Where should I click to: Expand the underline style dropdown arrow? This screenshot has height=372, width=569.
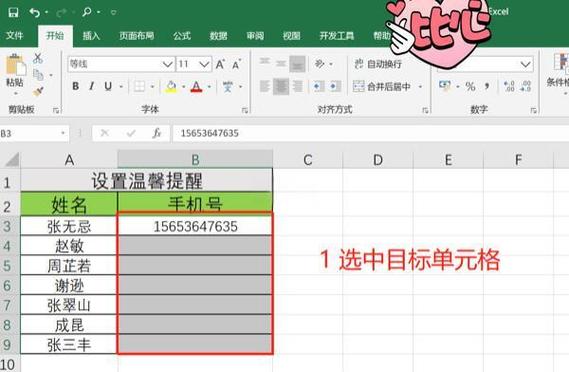point(121,86)
